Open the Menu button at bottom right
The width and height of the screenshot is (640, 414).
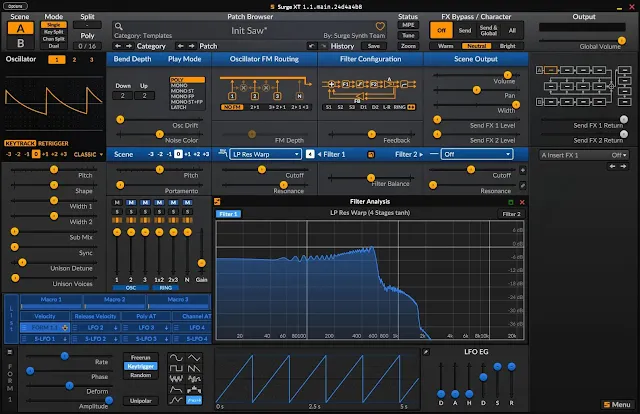point(617,405)
